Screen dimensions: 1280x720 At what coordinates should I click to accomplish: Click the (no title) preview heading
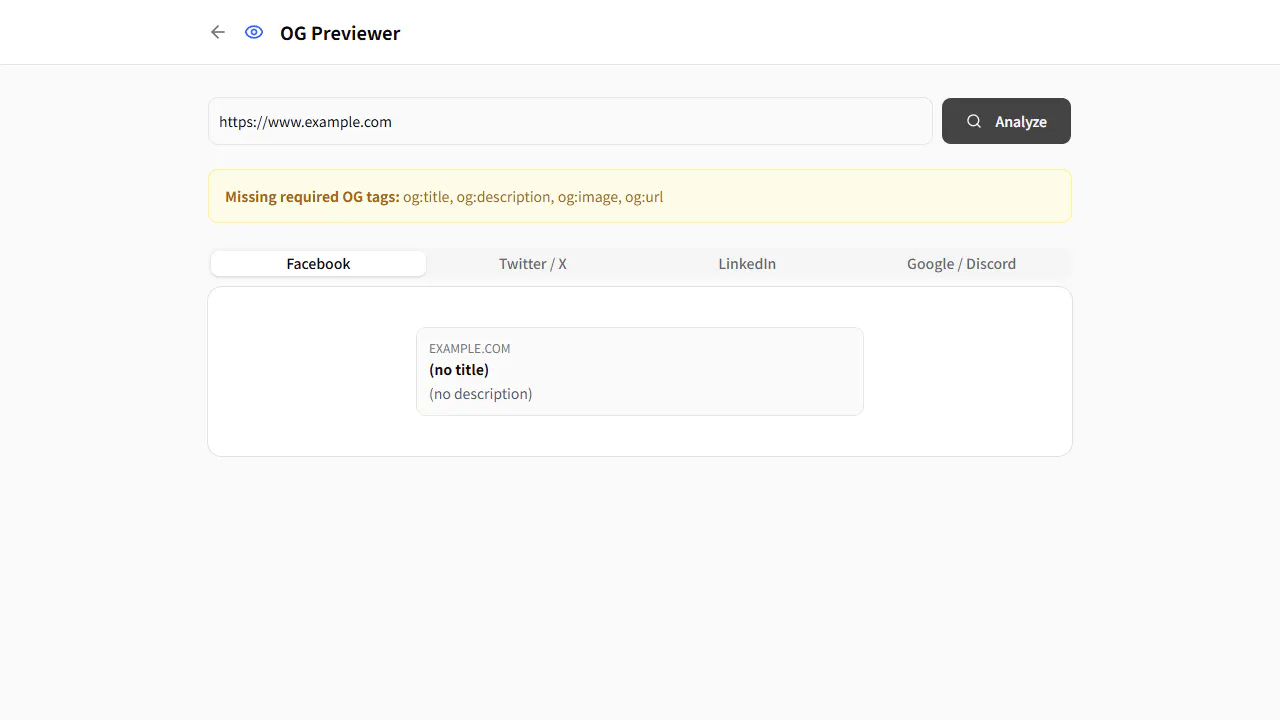[459, 370]
